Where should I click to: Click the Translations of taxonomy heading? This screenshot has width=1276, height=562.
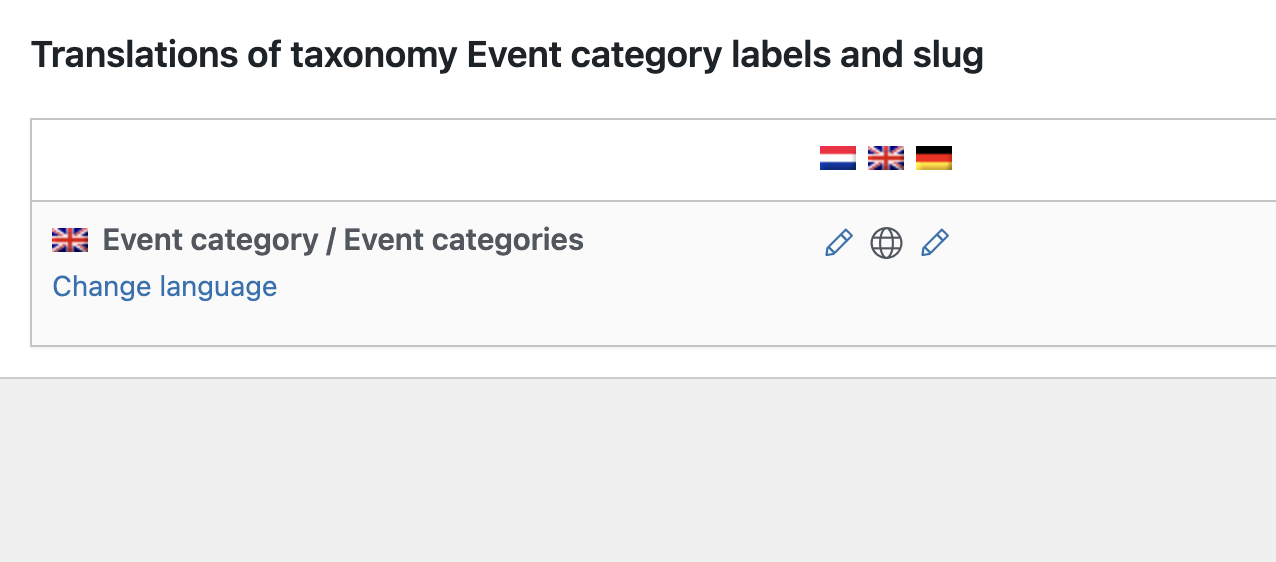(507, 55)
